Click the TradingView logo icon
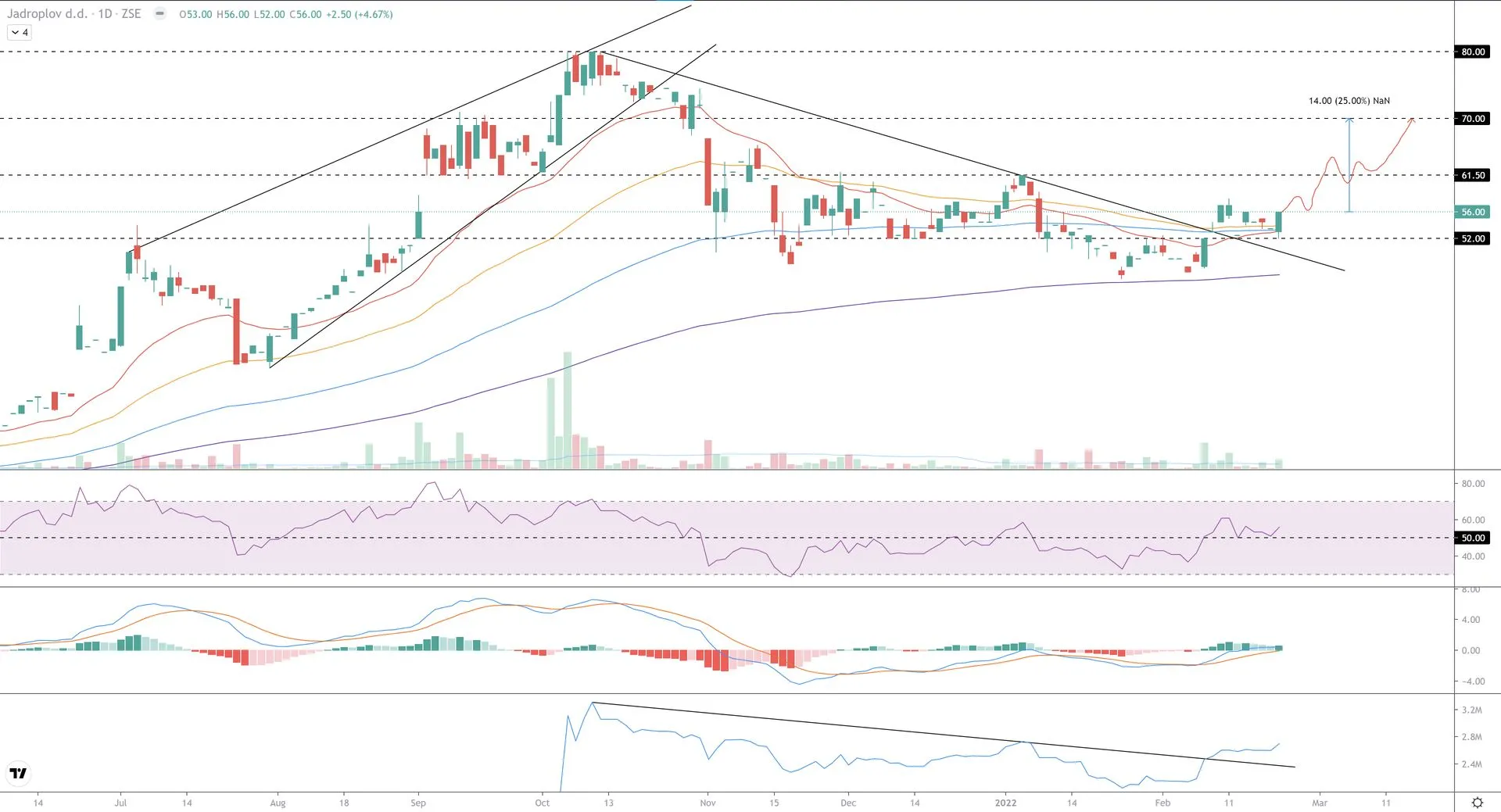The height and width of the screenshot is (812, 1501). point(18,773)
